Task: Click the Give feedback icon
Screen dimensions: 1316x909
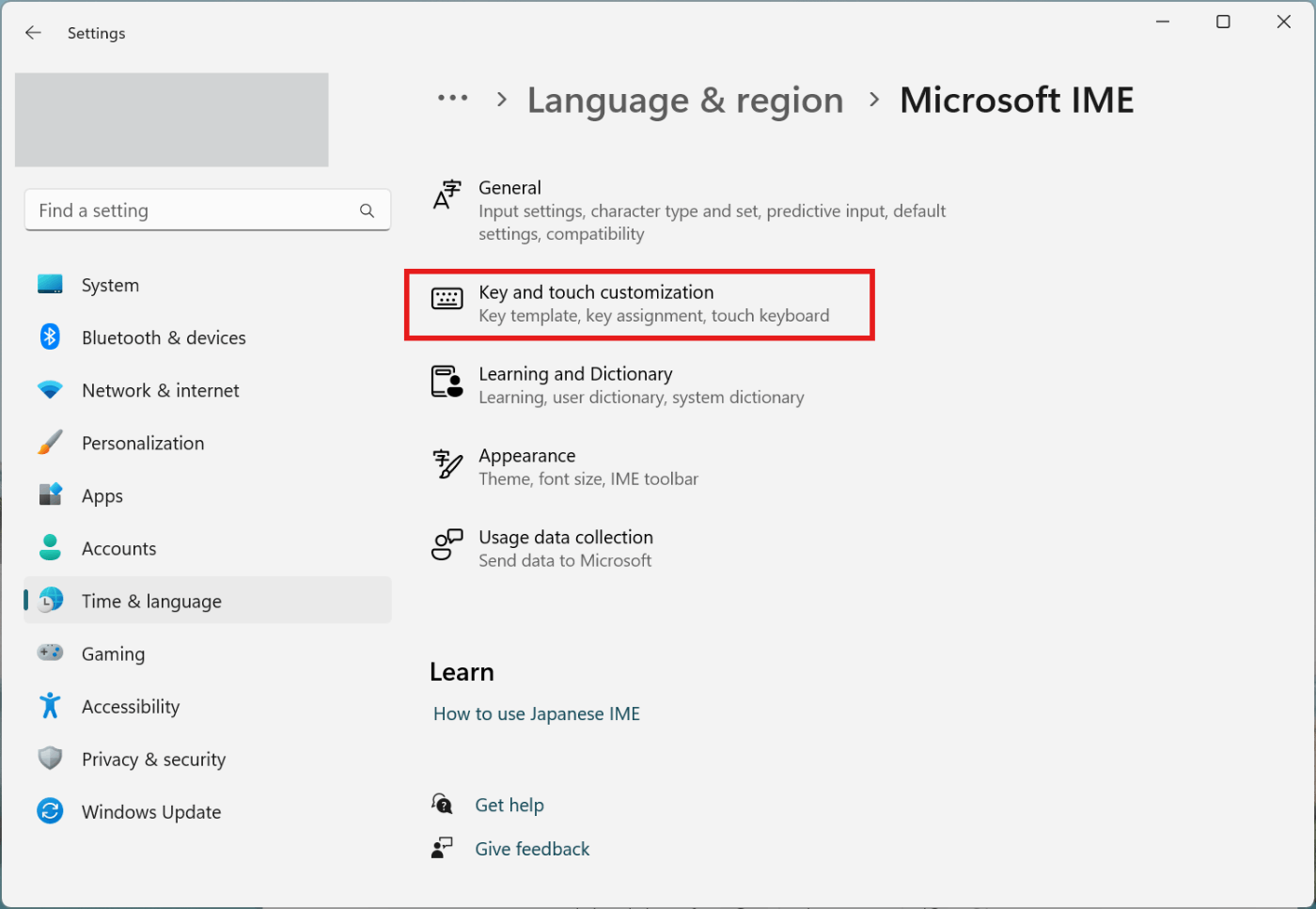Action: click(x=442, y=848)
